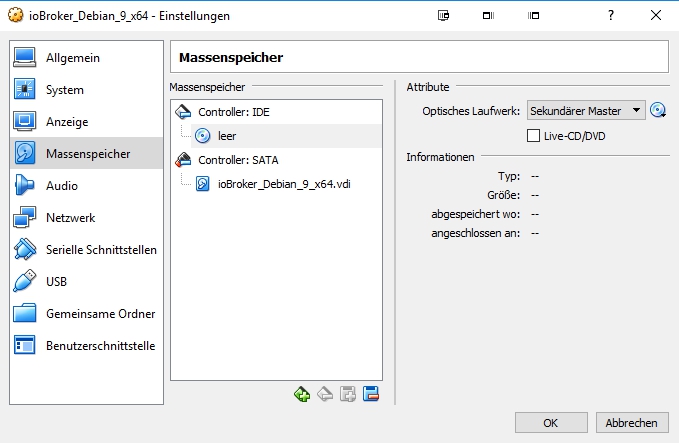The height and width of the screenshot is (443, 679).
Task: Open the Optisches Laufwerk Sekundärer Master dropdown
Action: click(x=586, y=111)
